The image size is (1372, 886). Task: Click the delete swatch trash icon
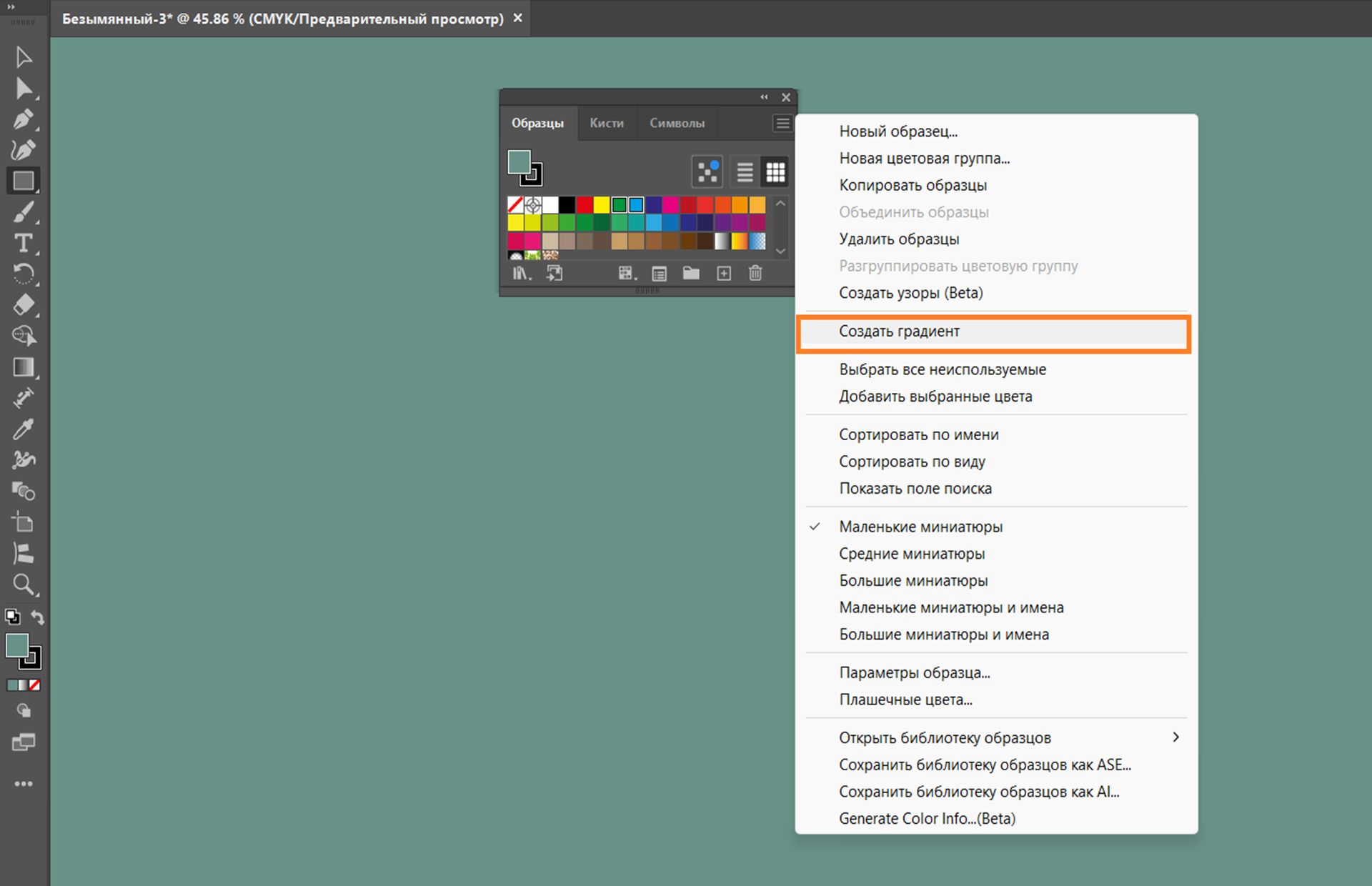click(755, 273)
